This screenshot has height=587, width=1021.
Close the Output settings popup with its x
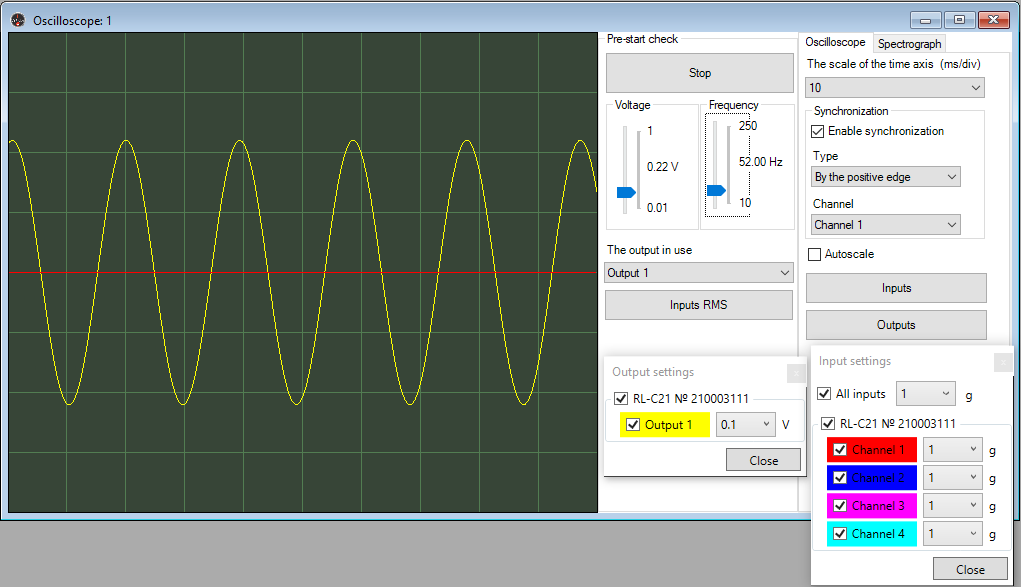pyautogui.click(x=796, y=373)
